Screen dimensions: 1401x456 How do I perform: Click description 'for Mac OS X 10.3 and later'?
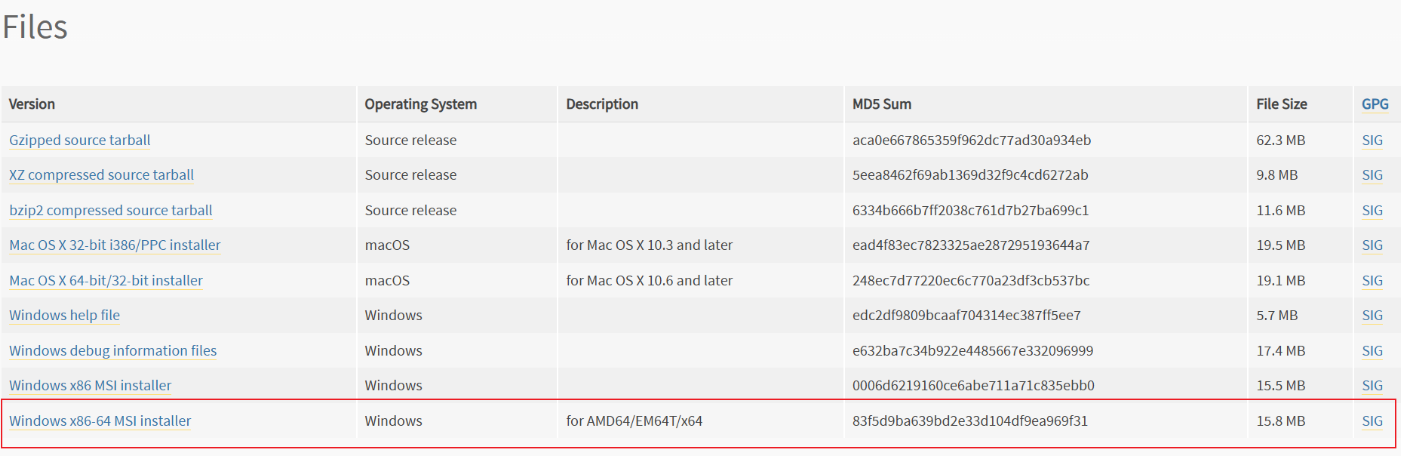point(649,245)
